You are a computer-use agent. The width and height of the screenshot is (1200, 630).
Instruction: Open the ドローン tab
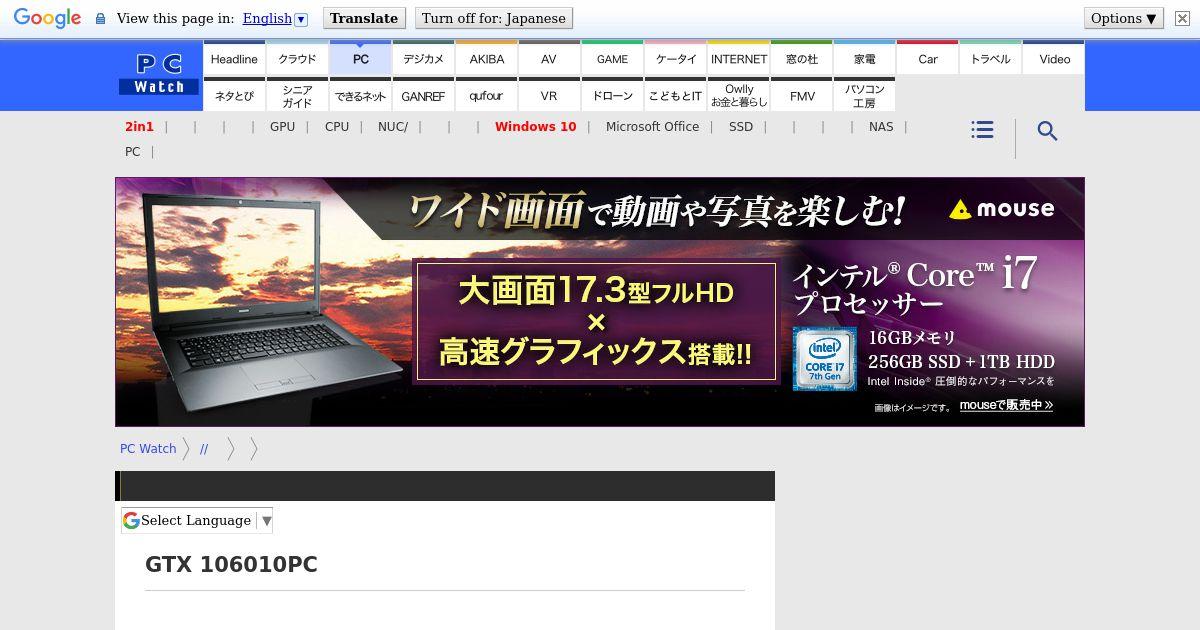tap(612, 95)
